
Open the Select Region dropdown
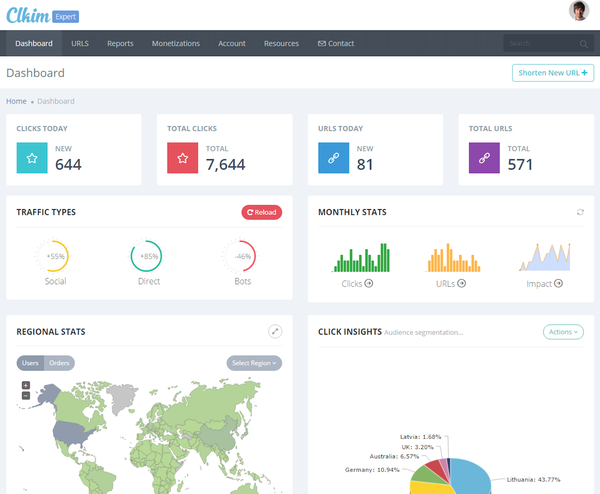(254, 363)
